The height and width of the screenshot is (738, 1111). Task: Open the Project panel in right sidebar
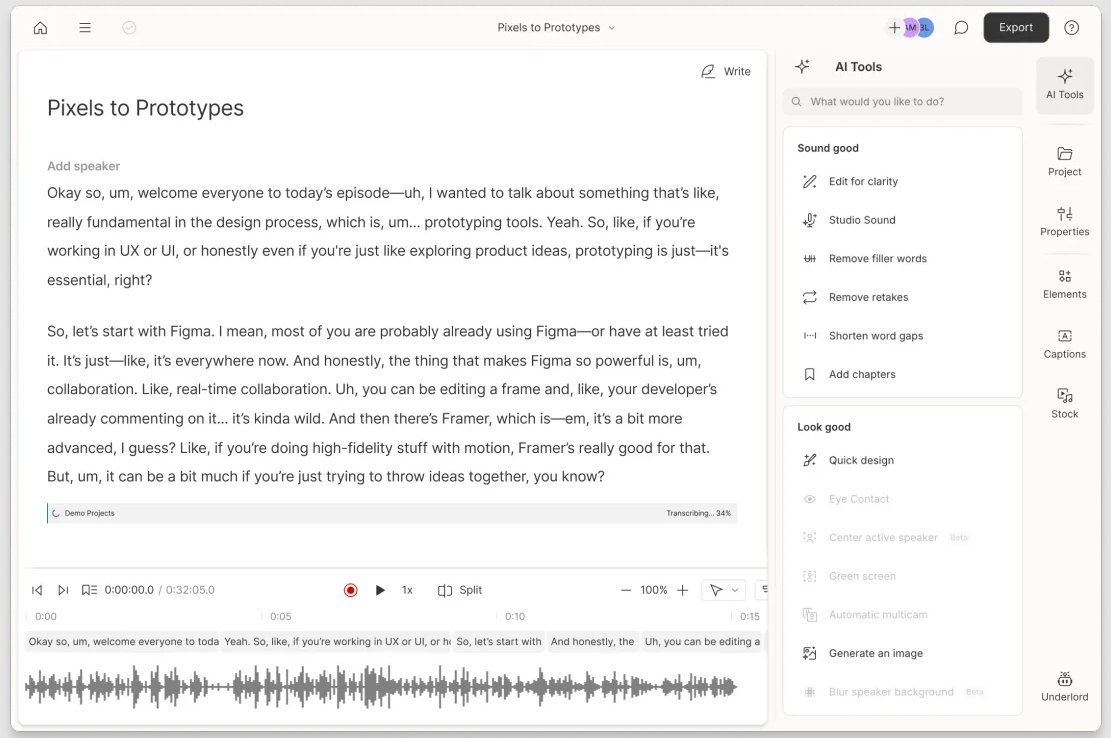click(x=1064, y=162)
